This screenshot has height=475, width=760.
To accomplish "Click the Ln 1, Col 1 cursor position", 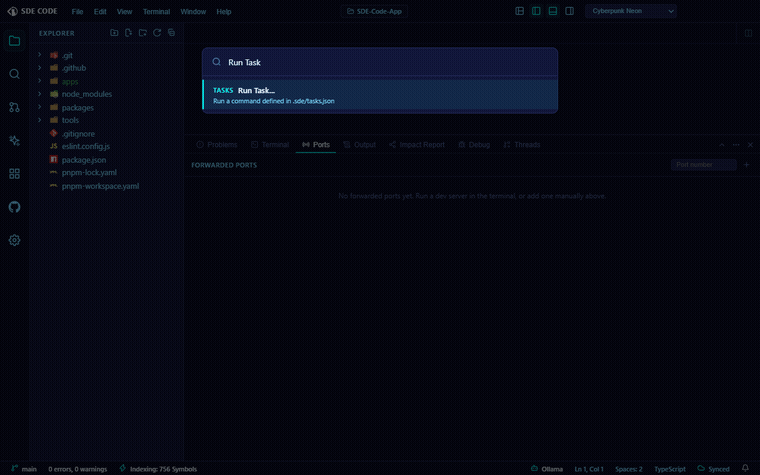I will [x=589, y=469].
